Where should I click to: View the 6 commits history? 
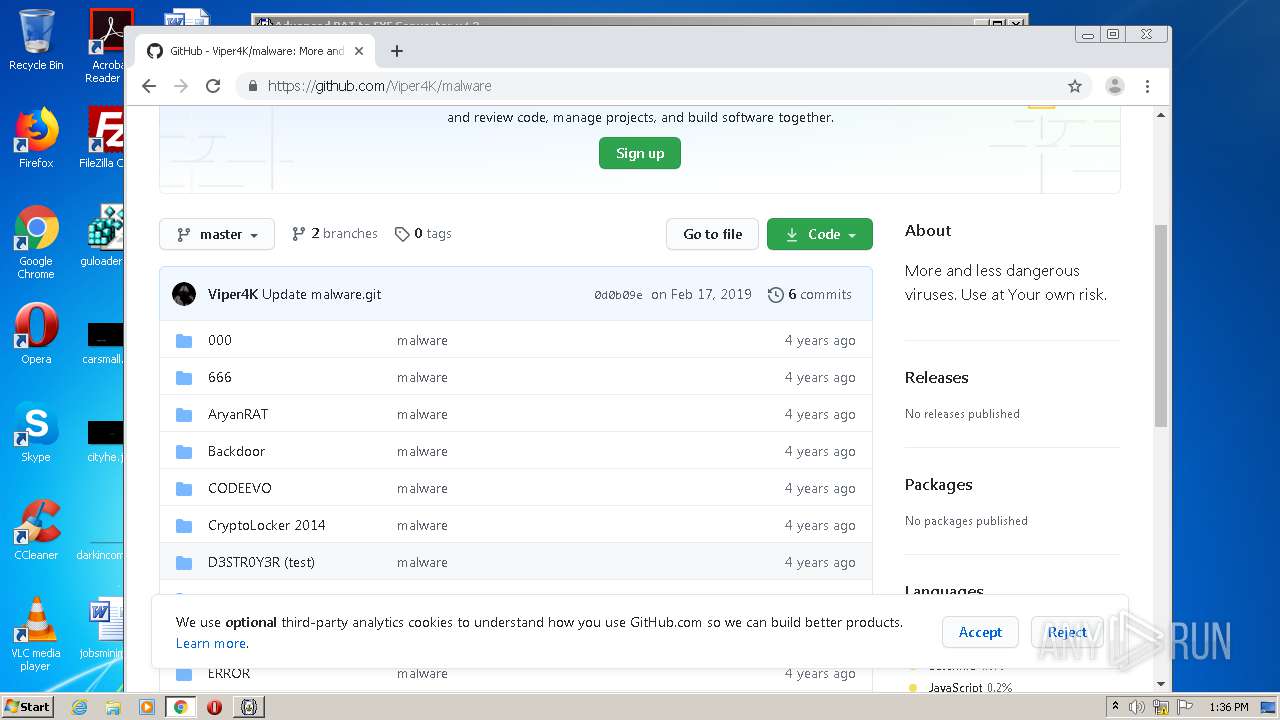pyautogui.click(x=810, y=294)
